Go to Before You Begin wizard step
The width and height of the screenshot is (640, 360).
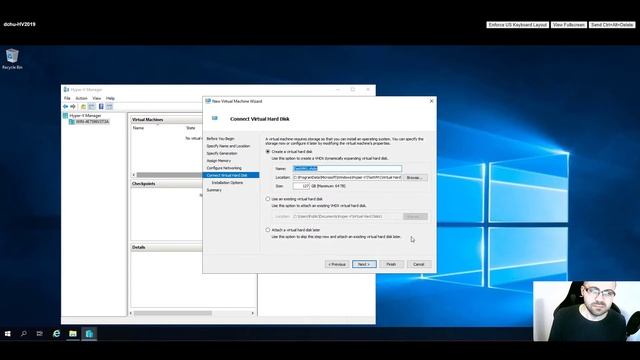point(220,139)
